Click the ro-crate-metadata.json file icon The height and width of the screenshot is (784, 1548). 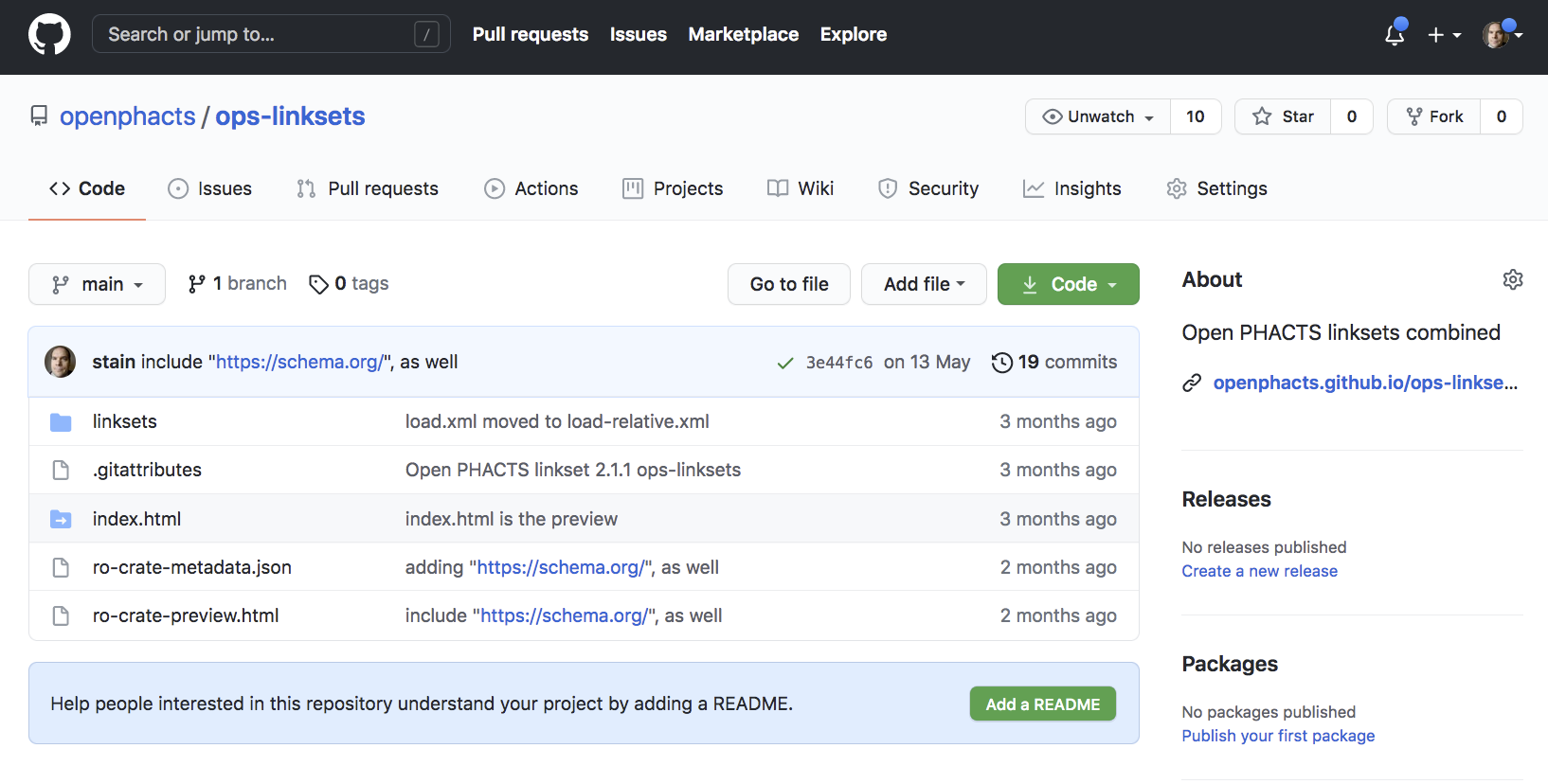point(61,567)
